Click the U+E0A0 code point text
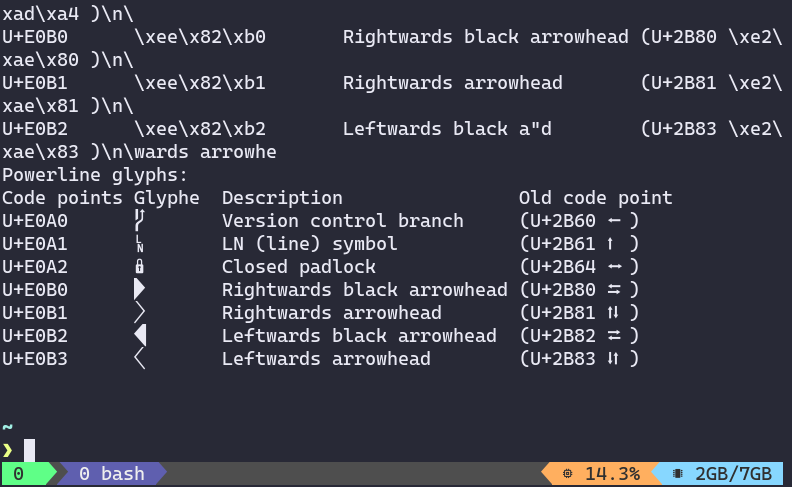 (x=35, y=221)
